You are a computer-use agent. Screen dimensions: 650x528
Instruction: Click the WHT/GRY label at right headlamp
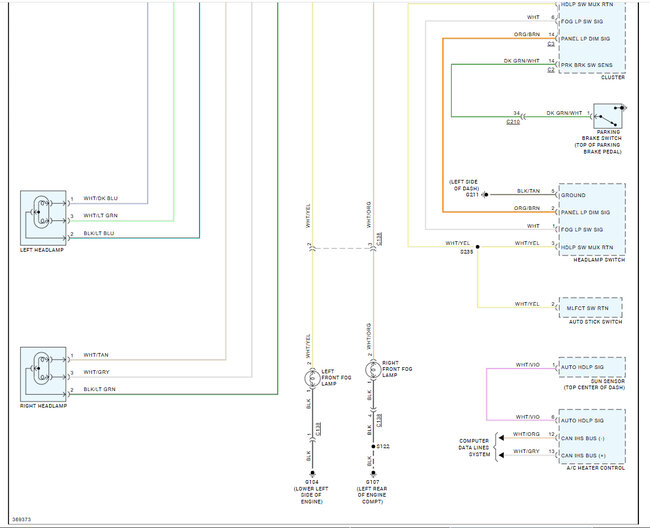click(97, 372)
